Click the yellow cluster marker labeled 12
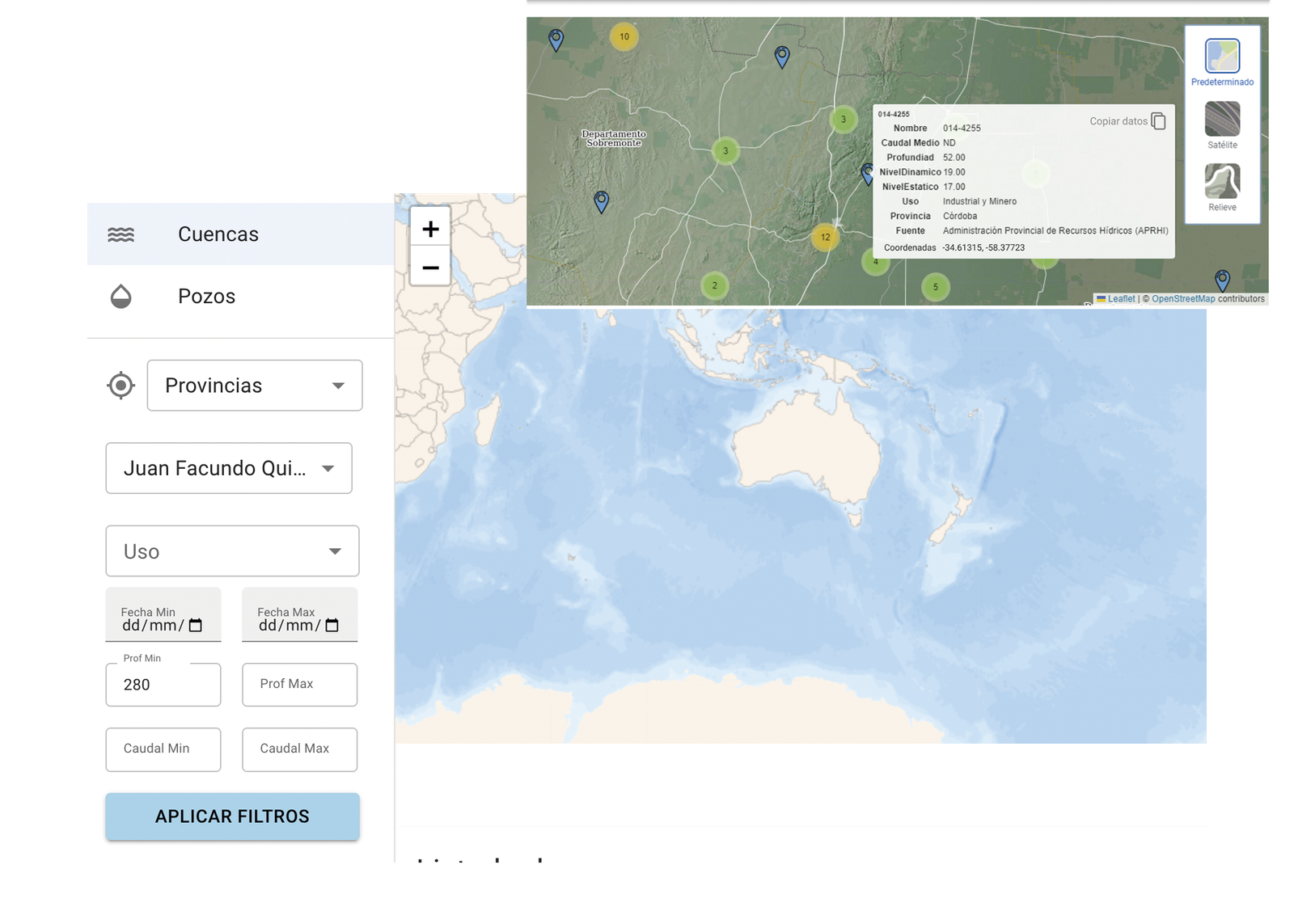 click(825, 237)
